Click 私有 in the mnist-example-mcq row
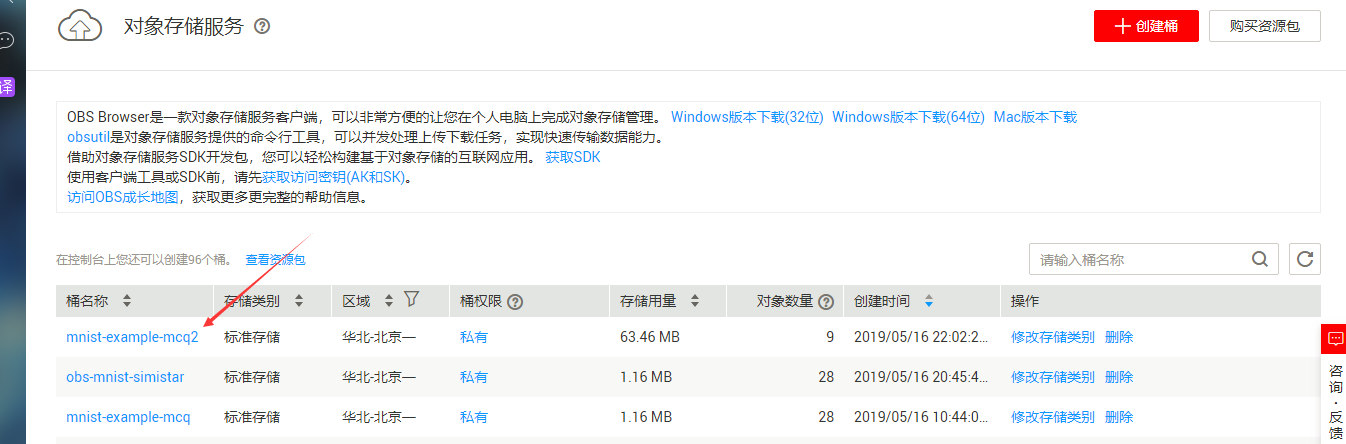The height and width of the screenshot is (444, 1346). click(x=474, y=417)
